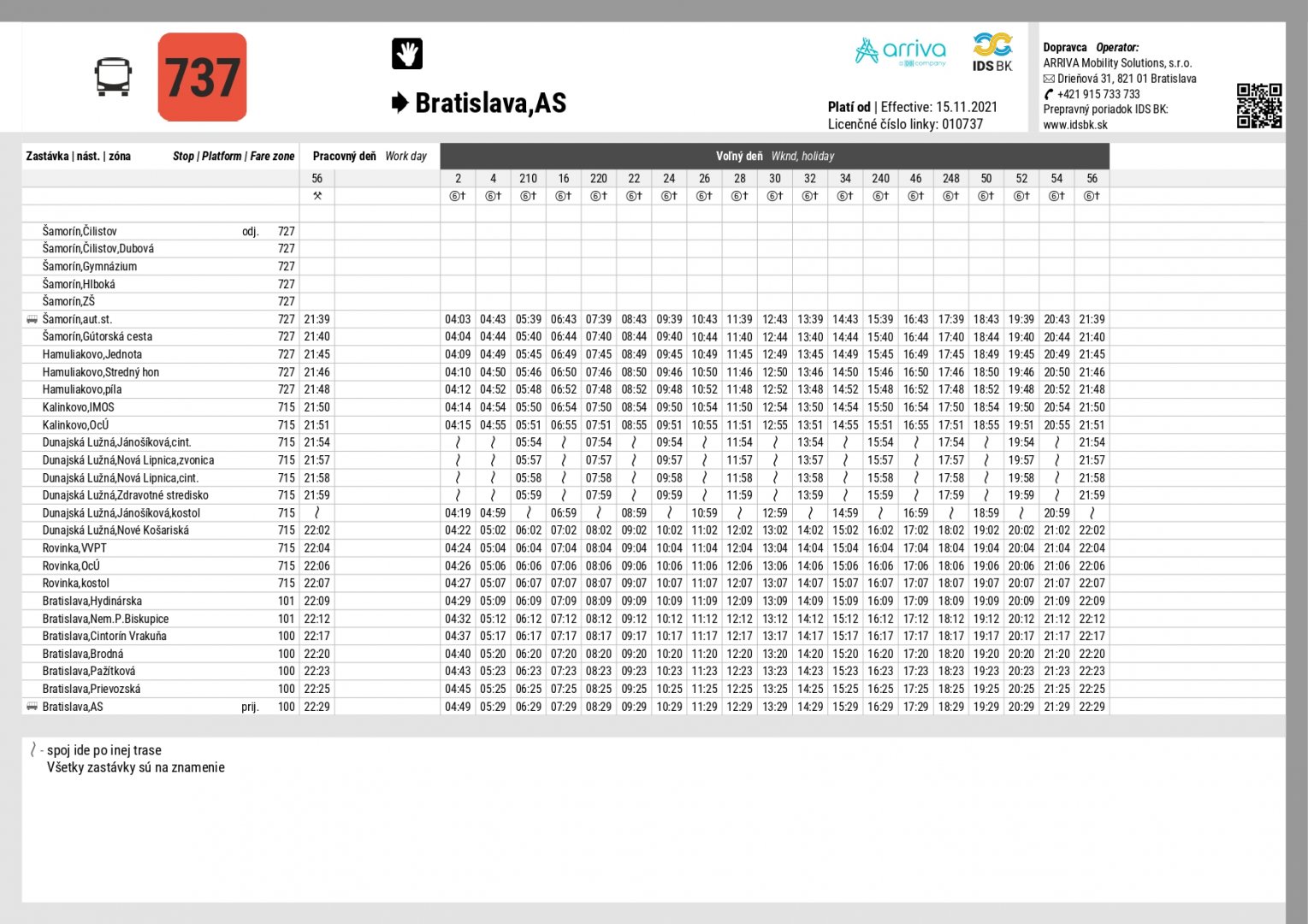Click trip column header 210

[528, 178]
